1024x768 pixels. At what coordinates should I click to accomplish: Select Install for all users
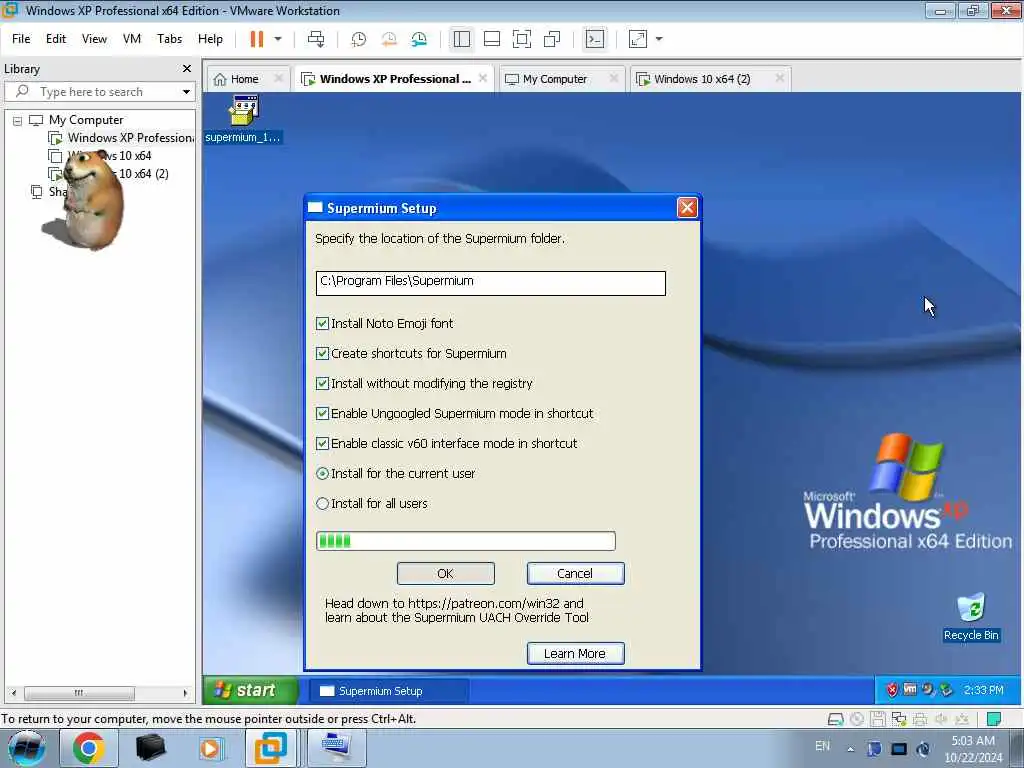pyautogui.click(x=322, y=504)
